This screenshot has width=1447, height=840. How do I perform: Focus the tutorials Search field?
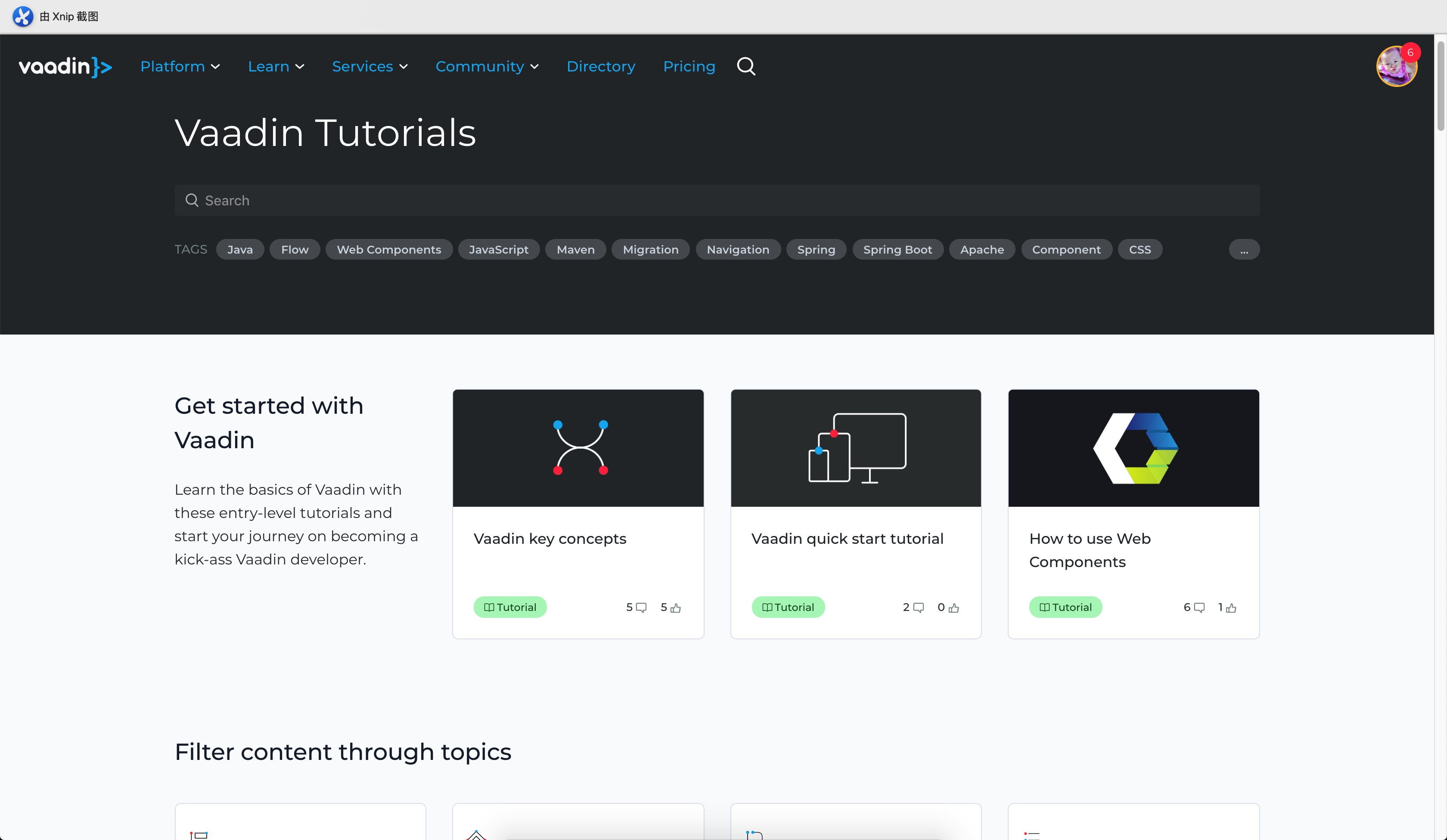coord(717,200)
